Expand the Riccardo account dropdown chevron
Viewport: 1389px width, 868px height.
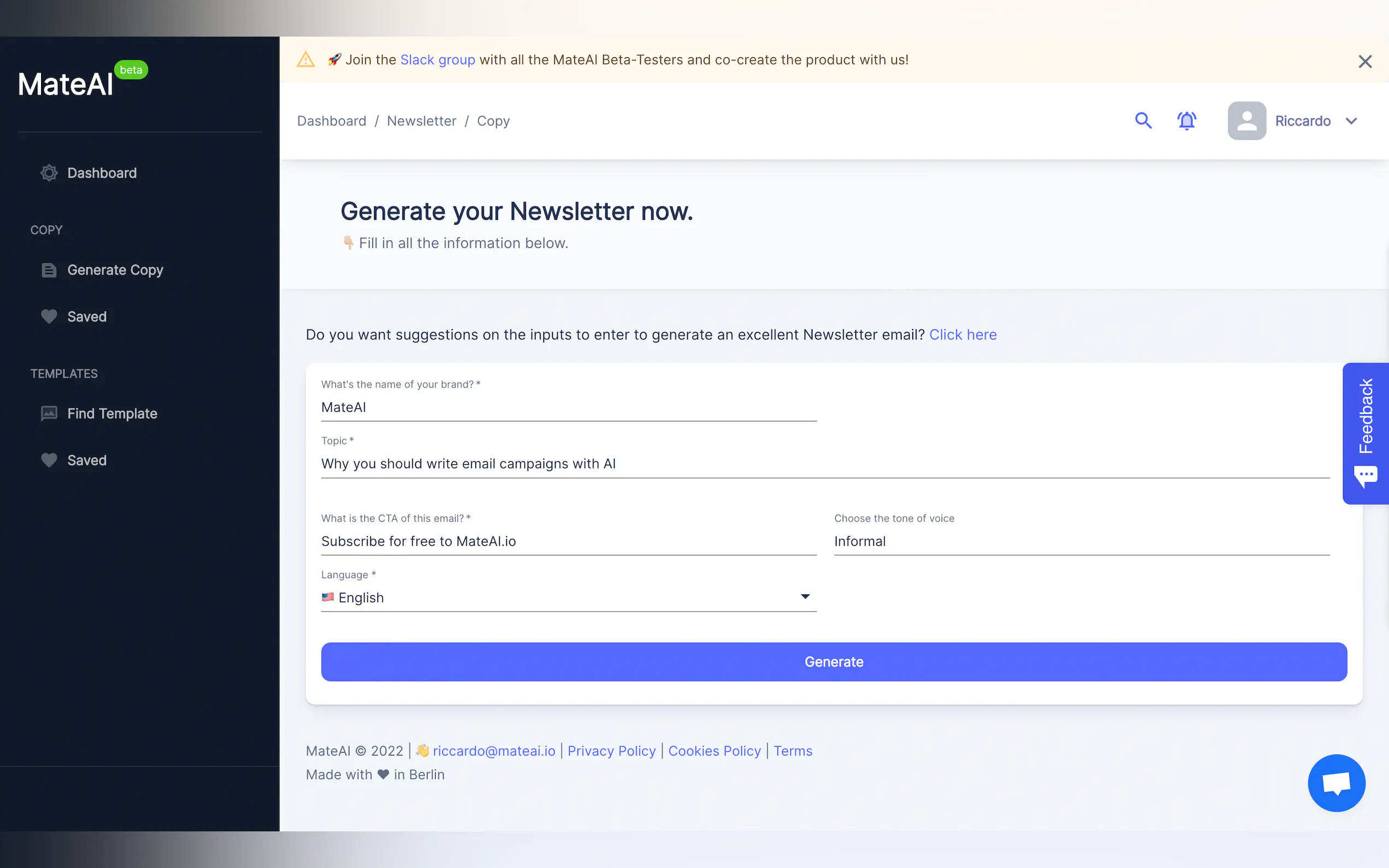tap(1351, 121)
